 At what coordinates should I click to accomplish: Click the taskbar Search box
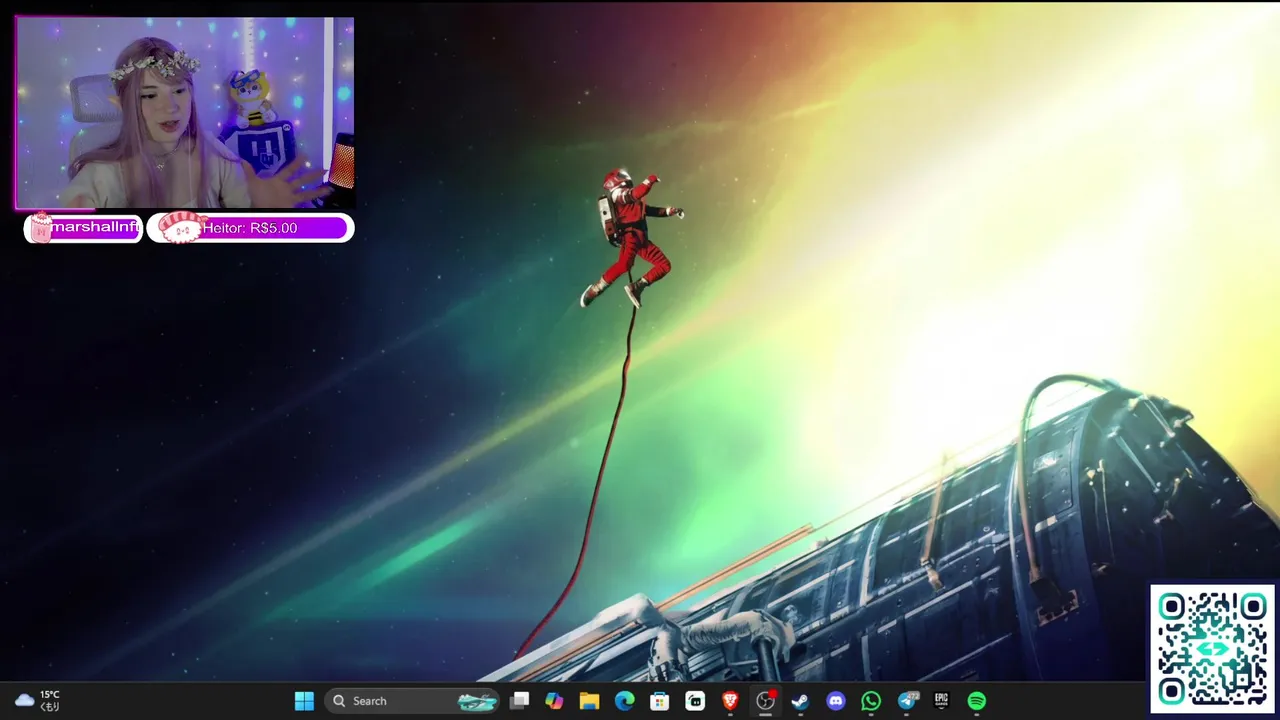coord(413,701)
